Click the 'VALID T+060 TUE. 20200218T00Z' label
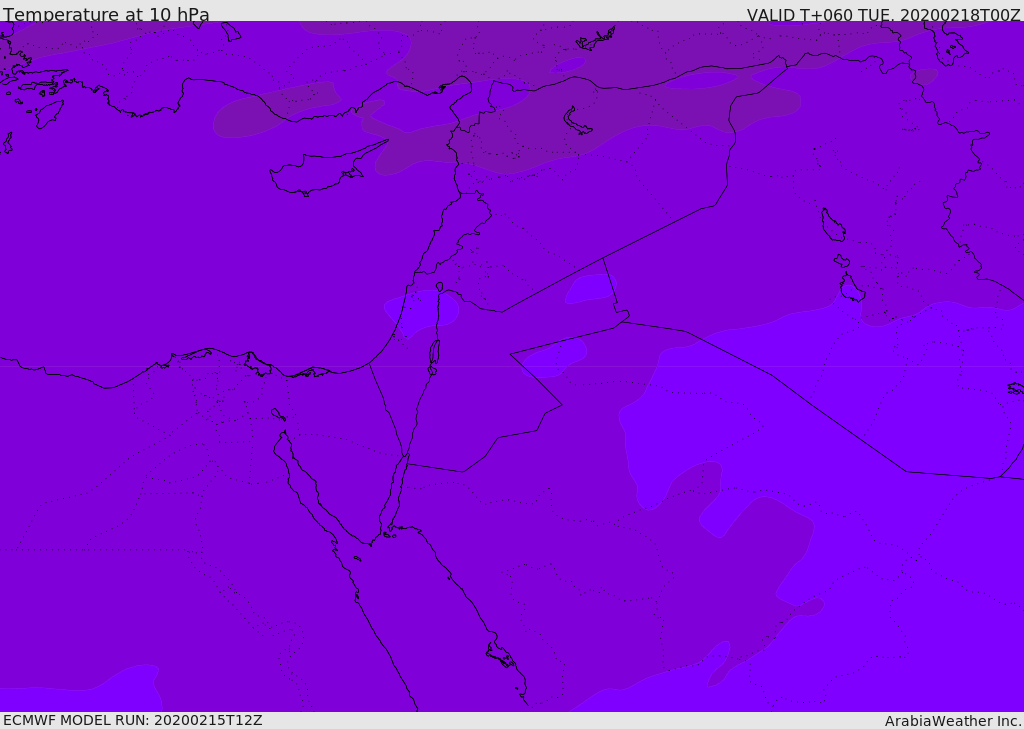The height and width of the screenshot is (729, 1024). [884, 15]
